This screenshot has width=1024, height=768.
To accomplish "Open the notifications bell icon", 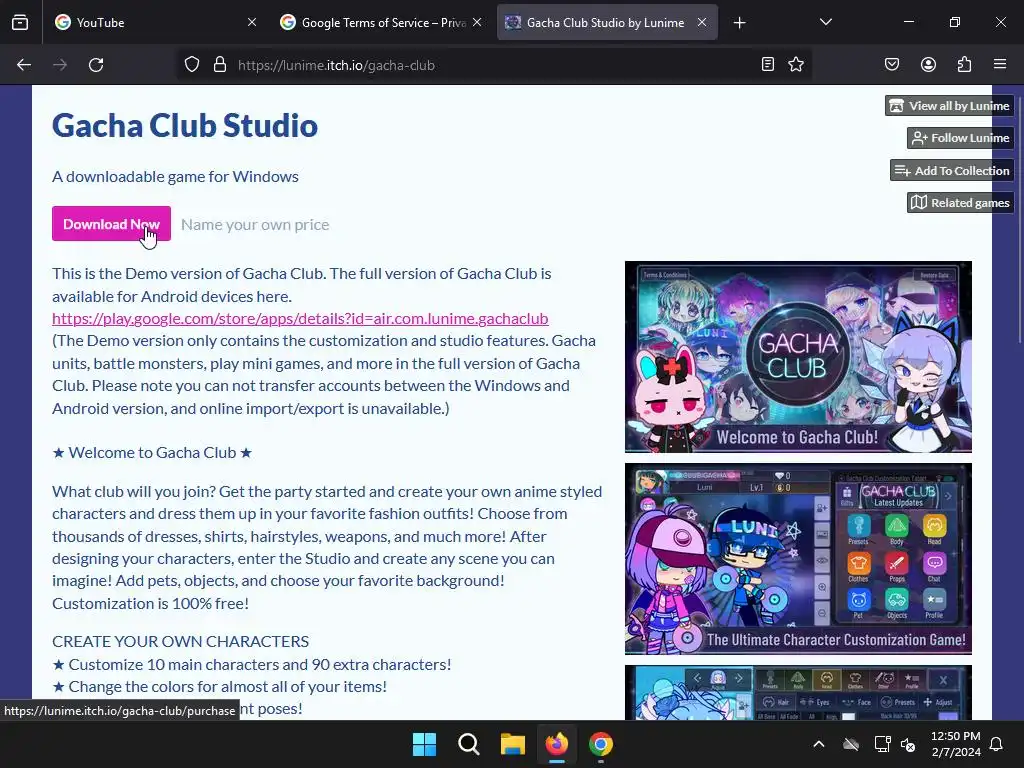I will click(997, 744).
